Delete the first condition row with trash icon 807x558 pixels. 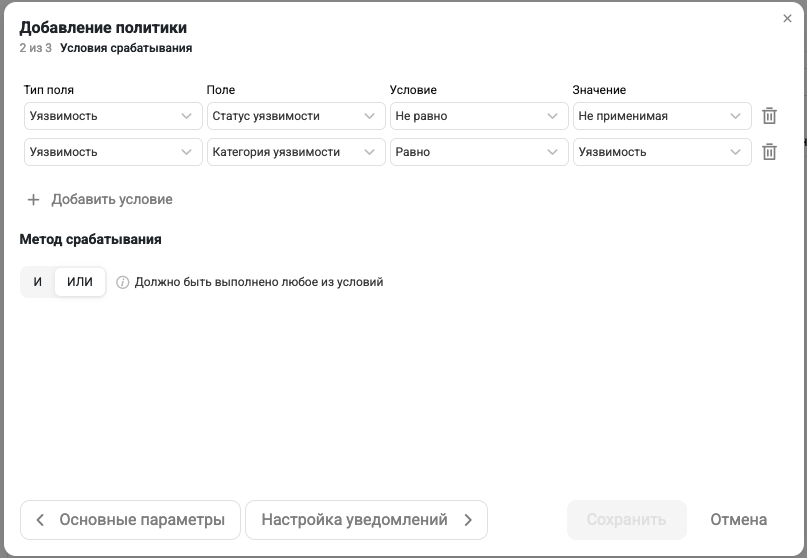point(769,116)
